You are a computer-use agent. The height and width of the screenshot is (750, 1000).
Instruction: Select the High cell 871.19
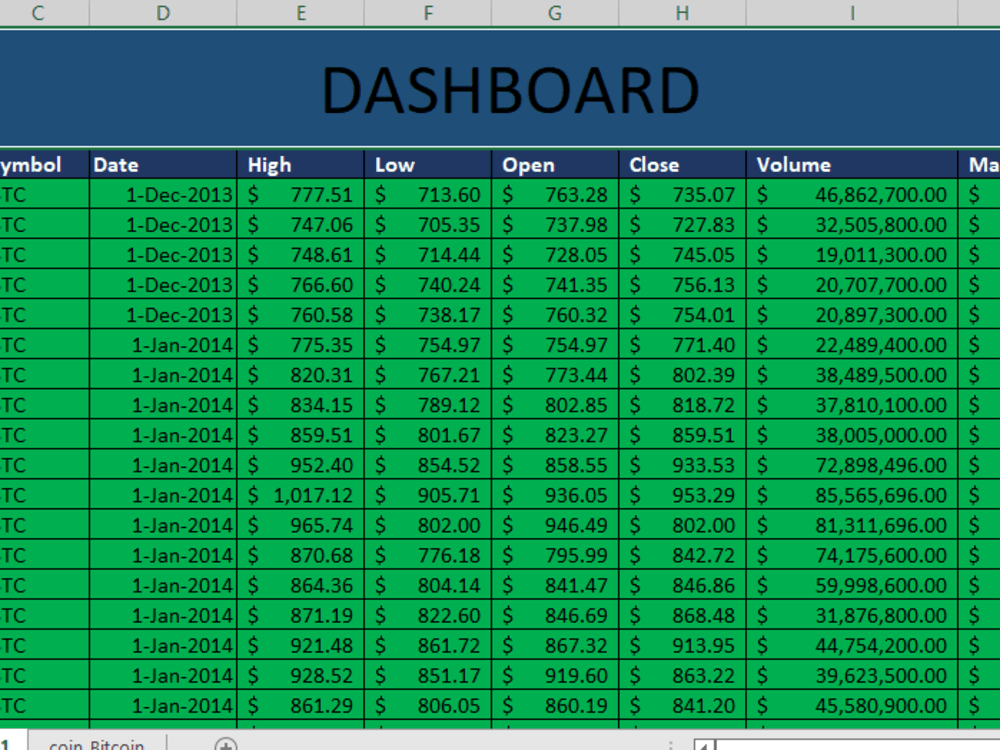[x=301, y=615]
